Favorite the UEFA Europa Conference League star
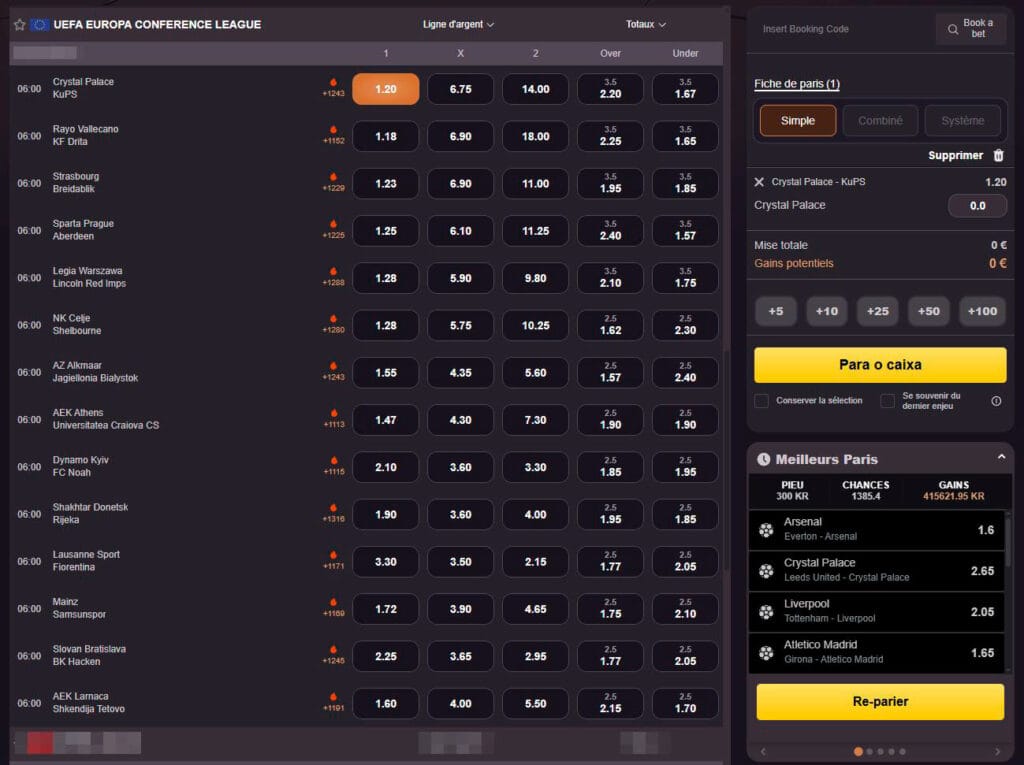Image resolution: width=1024 pixels, height=765 pixels. point(20,25)
